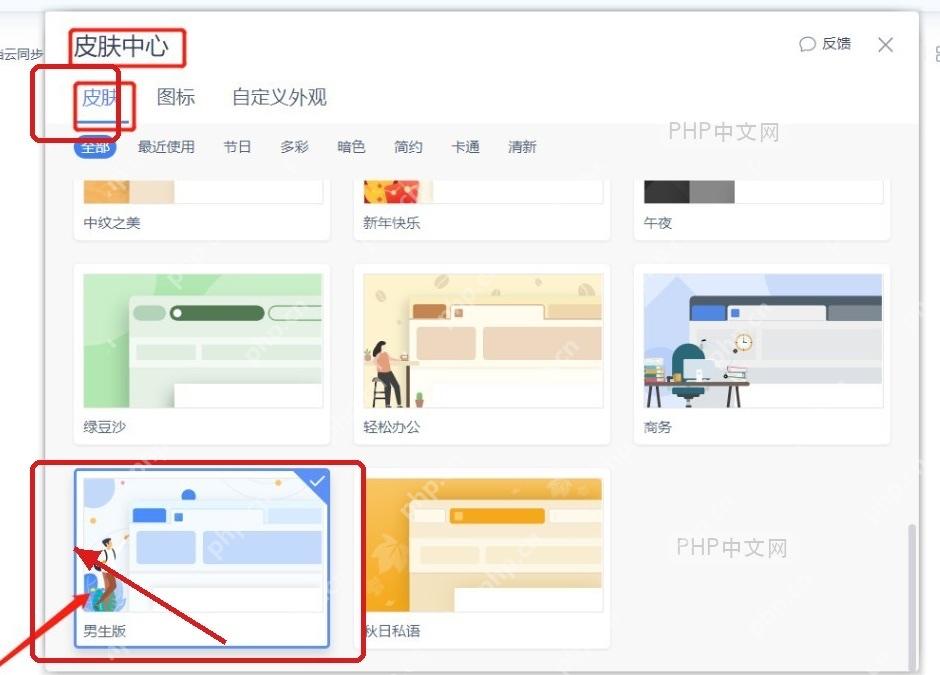The image size is (940, 675).
Task: Click the 绿豆沙 skin name label
Action: pyautogui.click(x=105, y=427)
